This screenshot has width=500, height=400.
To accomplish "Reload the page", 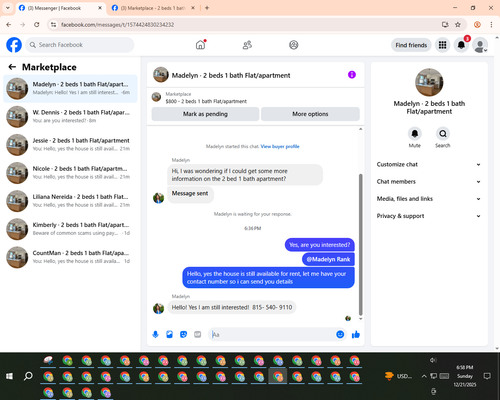I will pos(37,24).
